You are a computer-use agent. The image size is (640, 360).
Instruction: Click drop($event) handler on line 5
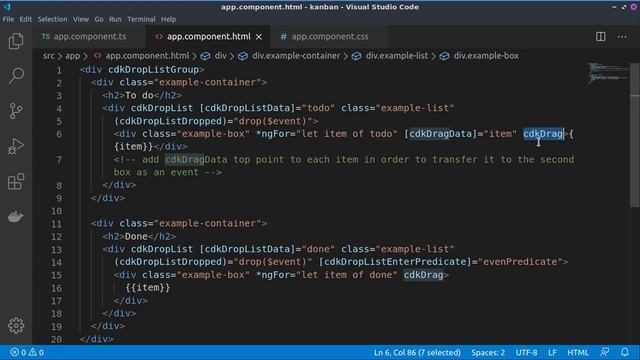[273, 121]
